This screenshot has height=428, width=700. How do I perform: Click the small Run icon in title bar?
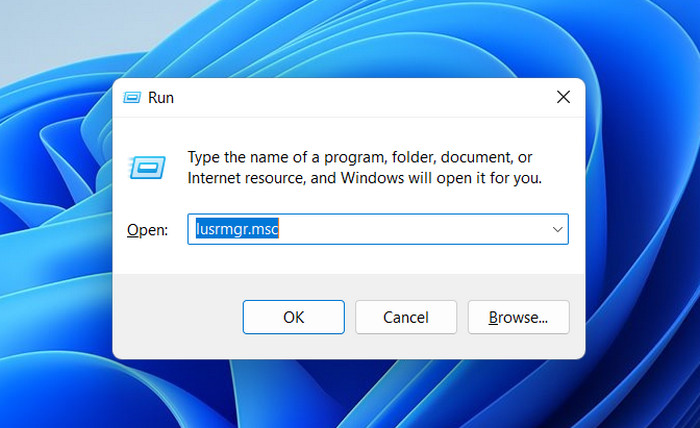pos(132,97)
